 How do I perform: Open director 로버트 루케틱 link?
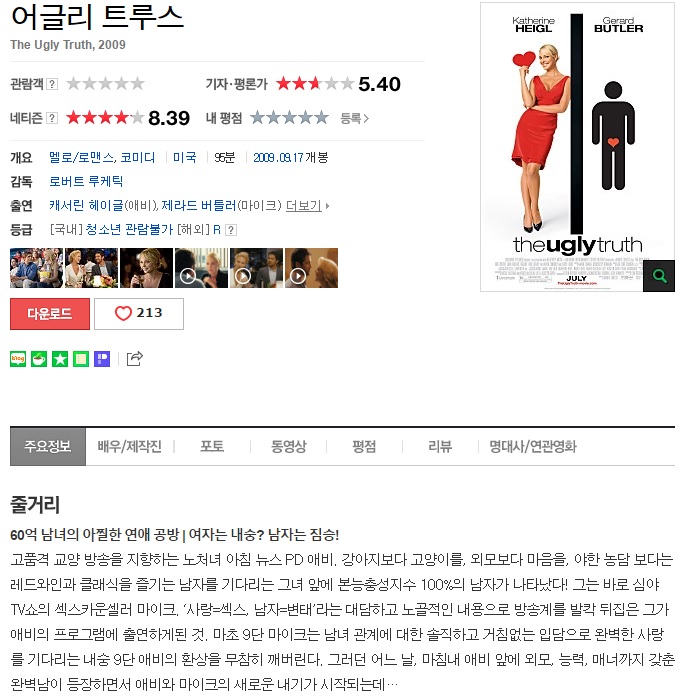(x=86, y=181)
